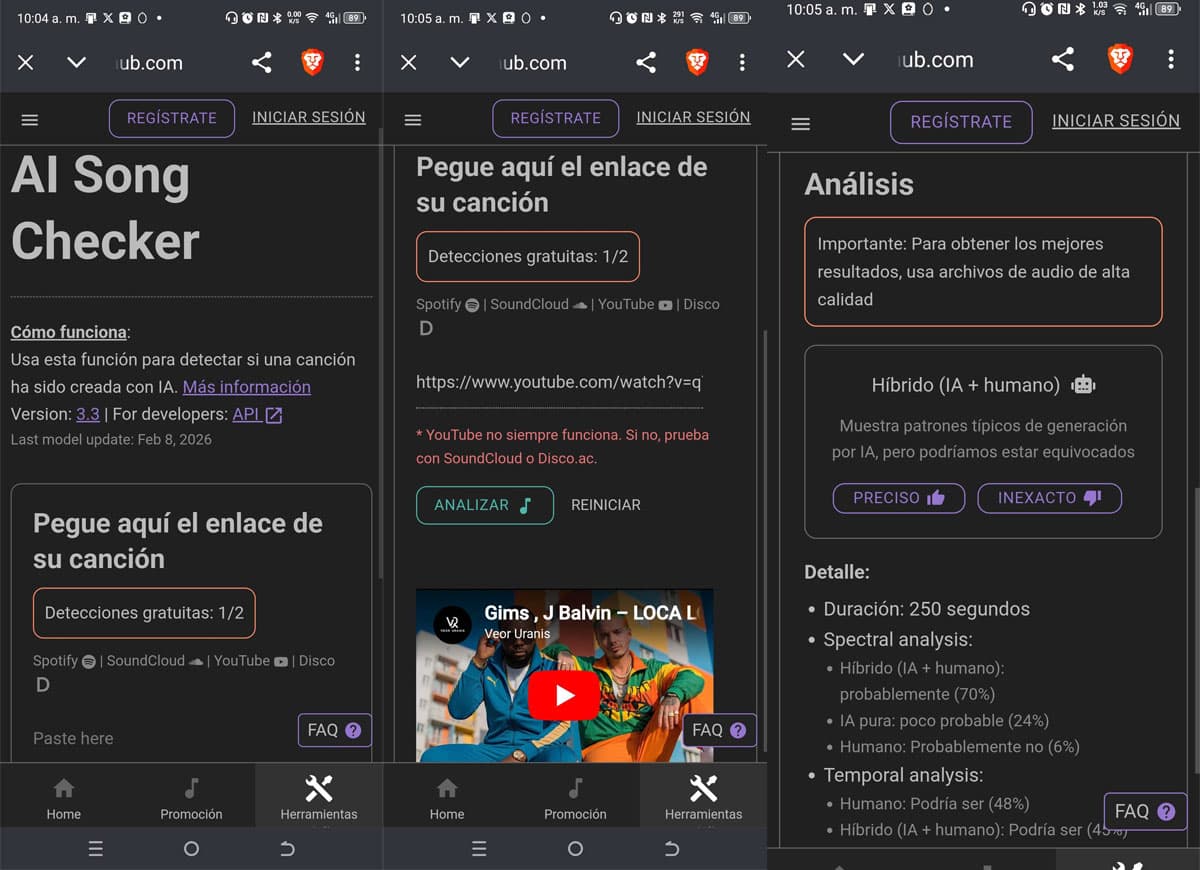Click INICIAR SESIÓN link in the middle screenshot

[693, 117]
